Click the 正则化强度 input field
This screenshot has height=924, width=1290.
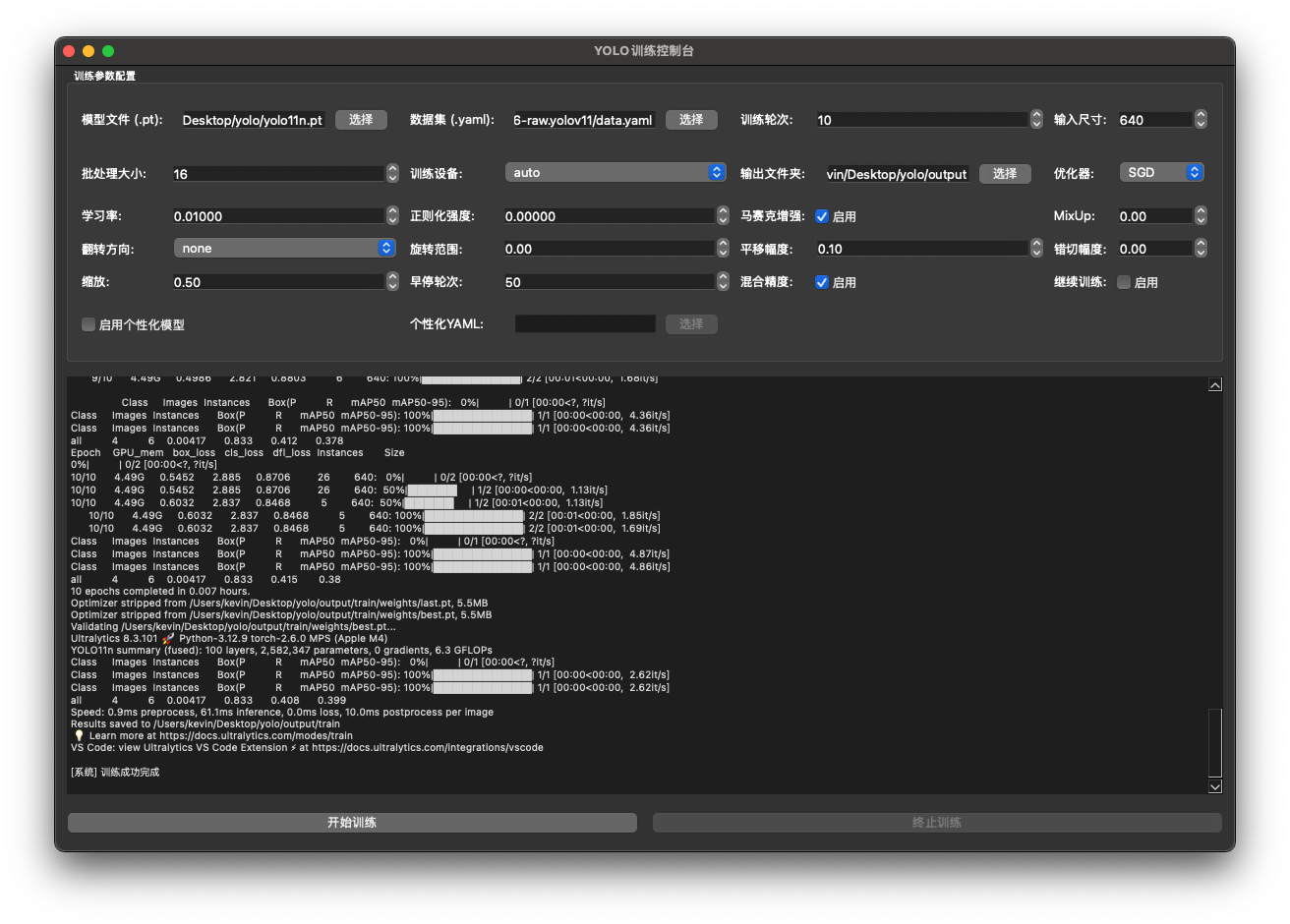click(x=608, y=216)
